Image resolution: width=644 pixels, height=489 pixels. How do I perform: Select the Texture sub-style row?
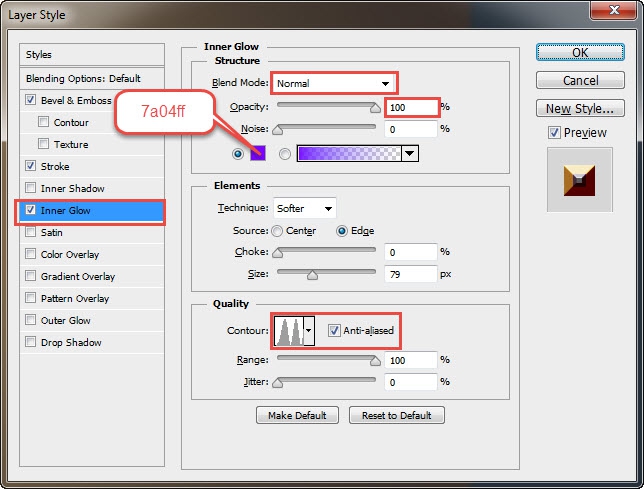click(92, 144)
